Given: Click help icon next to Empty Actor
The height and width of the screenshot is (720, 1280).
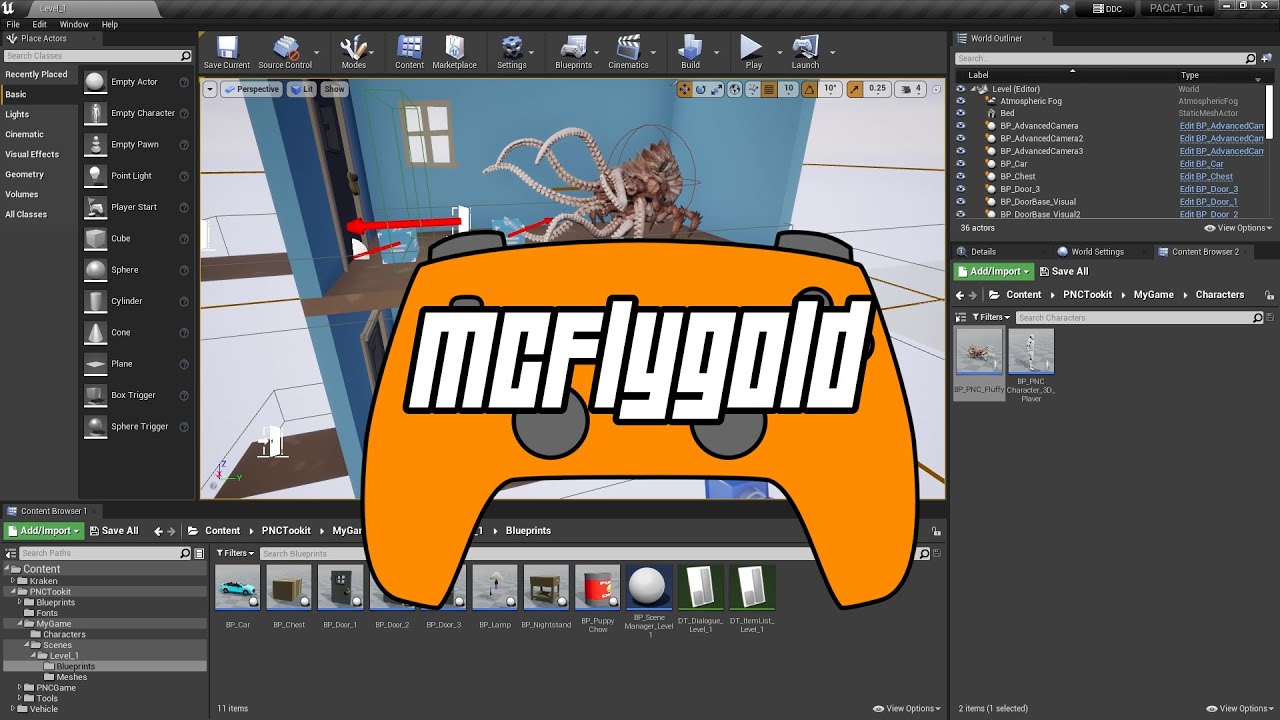Looking at the screenshot, I should point(184,82).
